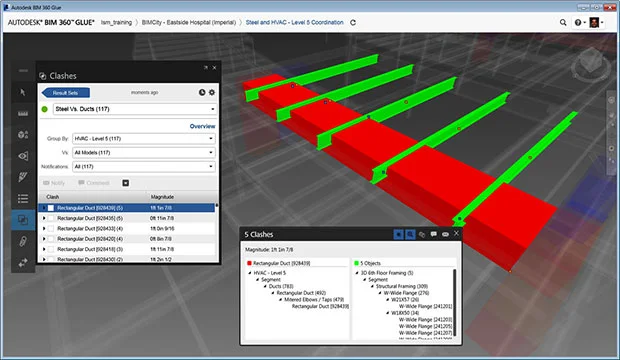Screen dimensions: 620x360
Task: Check the Rectangular Duct [928433] checkbox
Action: [51, 228]
